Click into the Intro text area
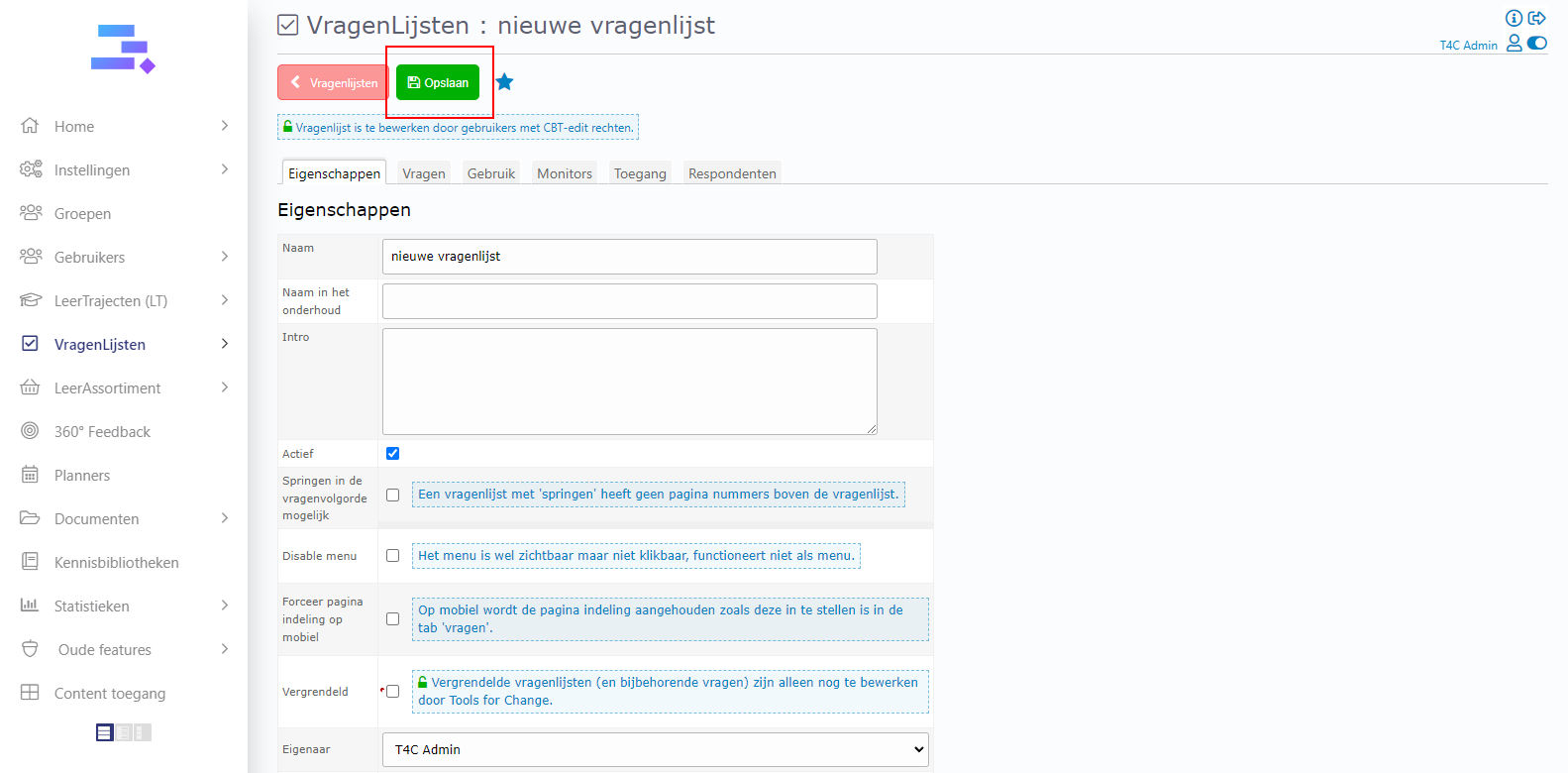 click(629, 382)
